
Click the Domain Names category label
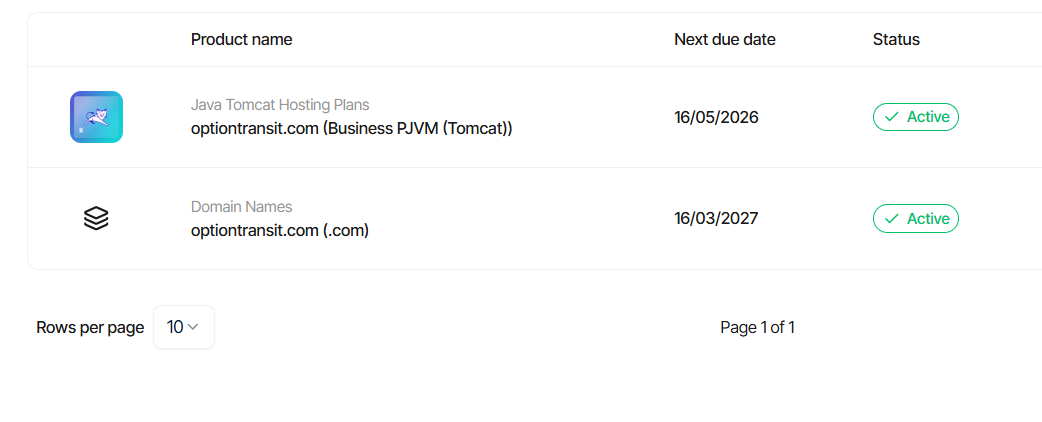click(241, 207)
